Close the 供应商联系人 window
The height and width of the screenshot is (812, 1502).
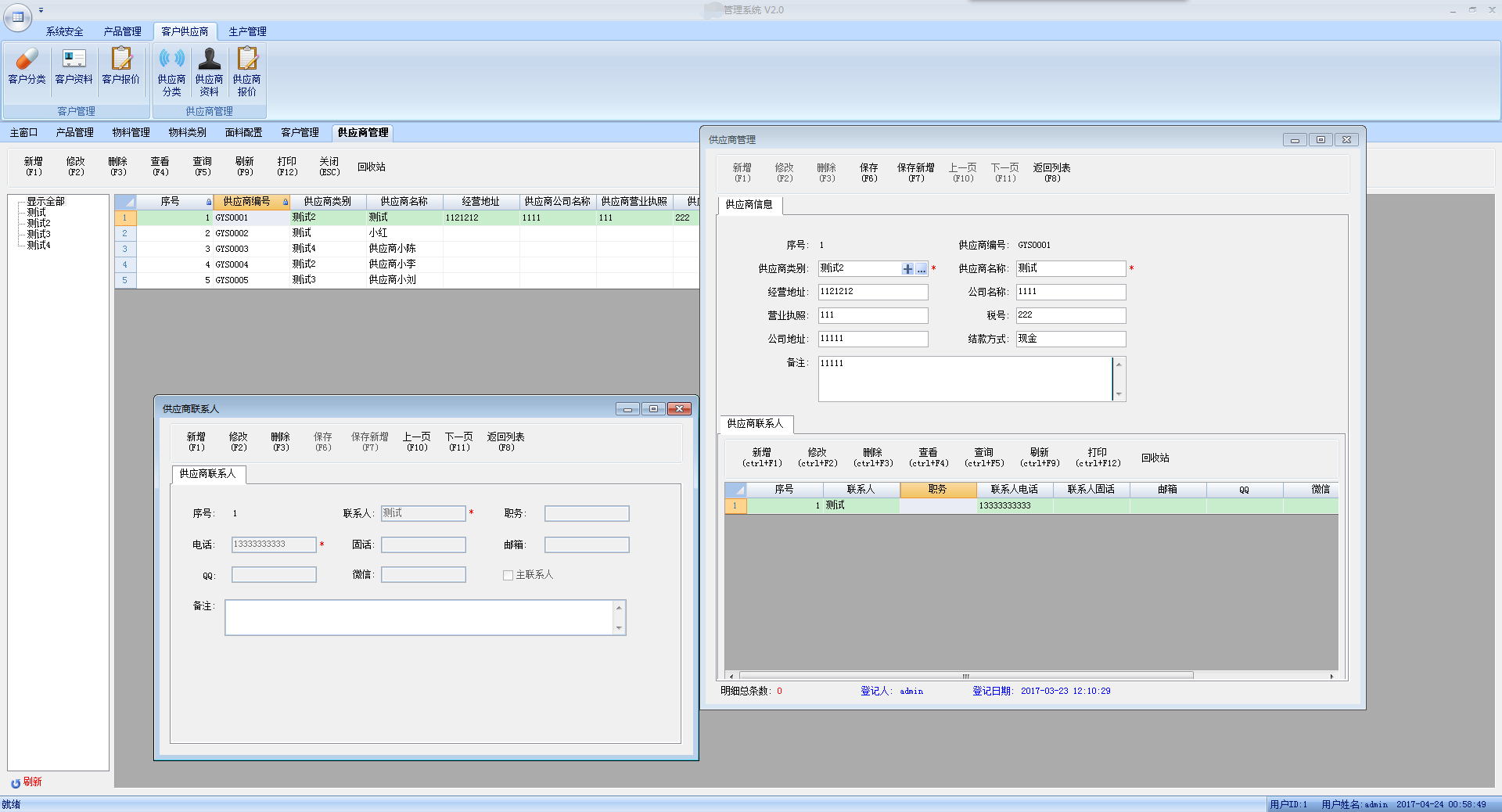pos(680,409)
